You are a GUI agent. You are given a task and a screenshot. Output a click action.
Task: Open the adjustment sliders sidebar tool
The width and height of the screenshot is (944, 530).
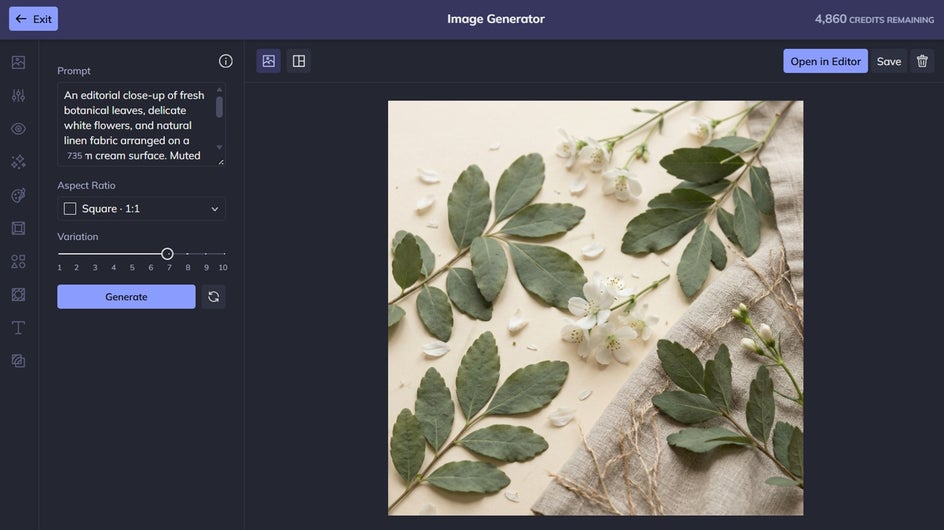pos(18,95)
